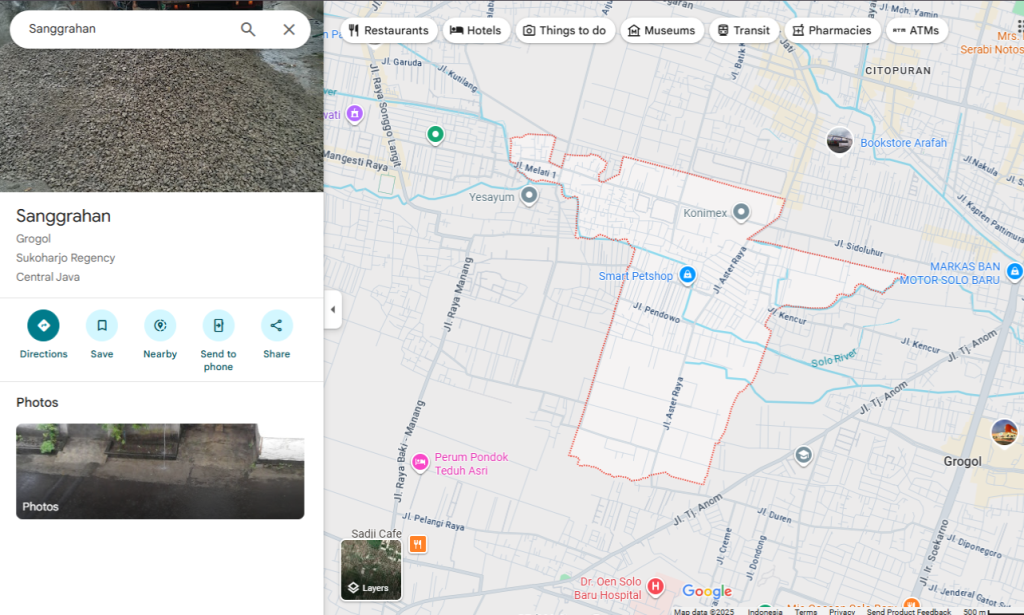Click the Dr. Oen Solo Baru Hospital label
Screen dimensions: 1024x615
(610, 588)
